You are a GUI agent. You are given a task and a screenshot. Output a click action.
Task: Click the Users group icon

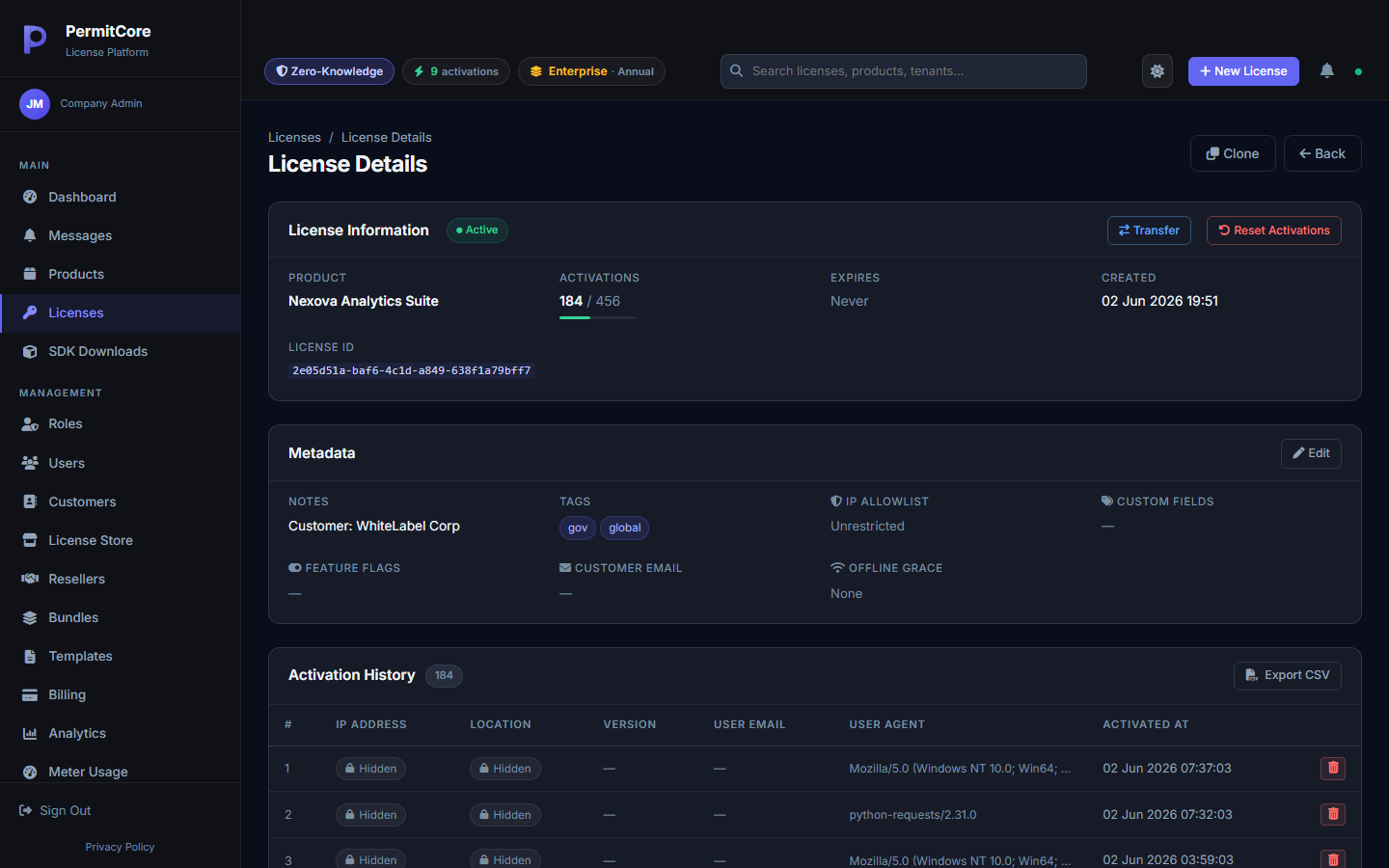pos(30,463)
